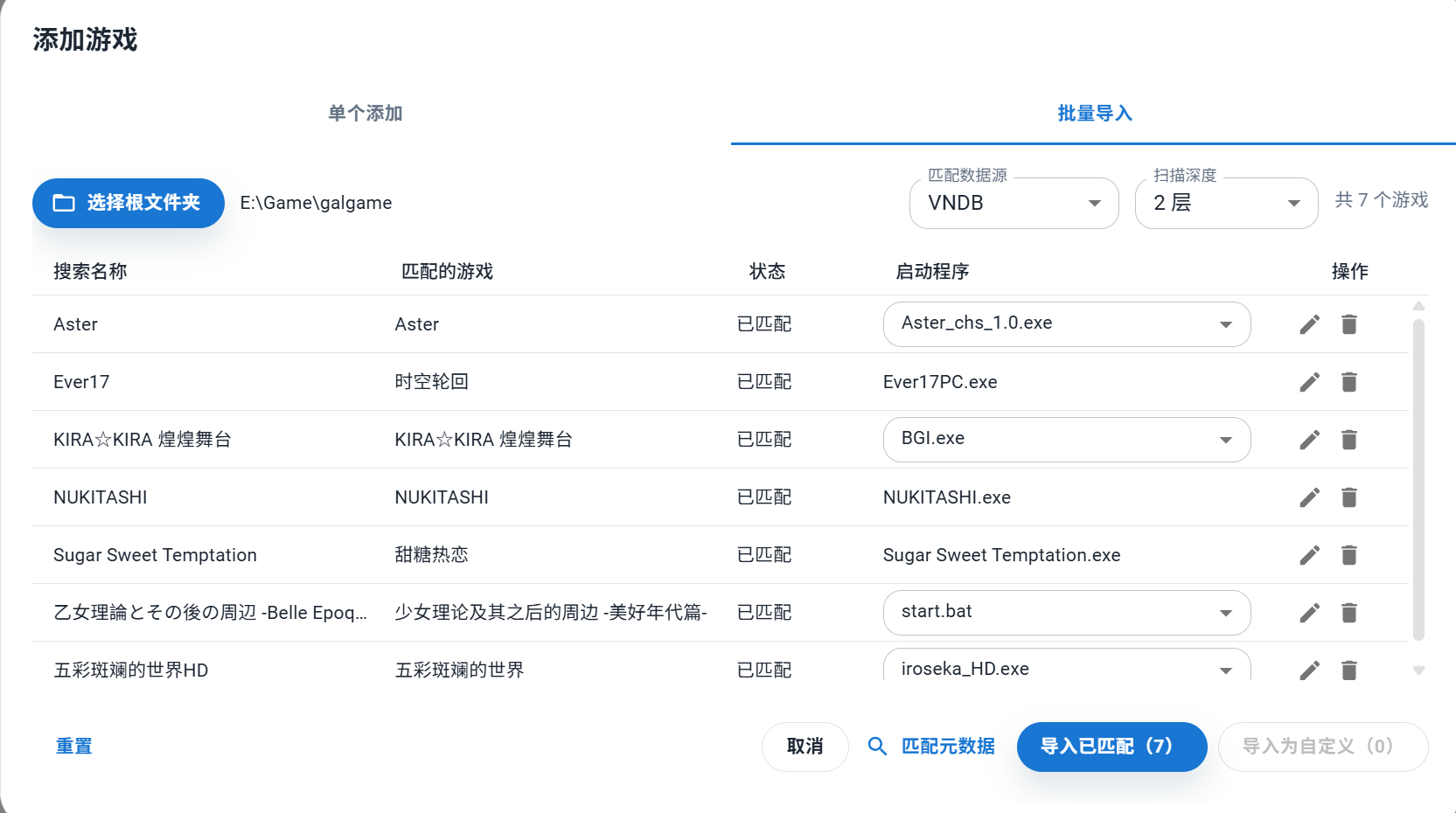Click the search name Sugar Sweet Temptation

coord(155,555)
